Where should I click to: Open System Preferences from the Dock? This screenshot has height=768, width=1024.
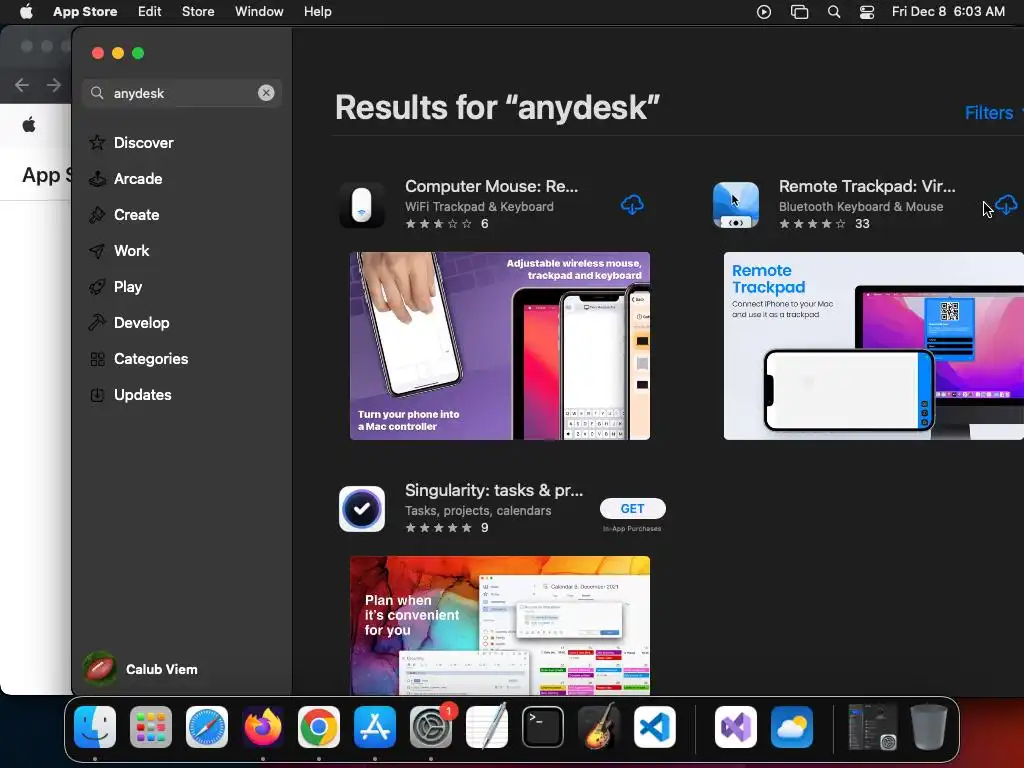431,727
